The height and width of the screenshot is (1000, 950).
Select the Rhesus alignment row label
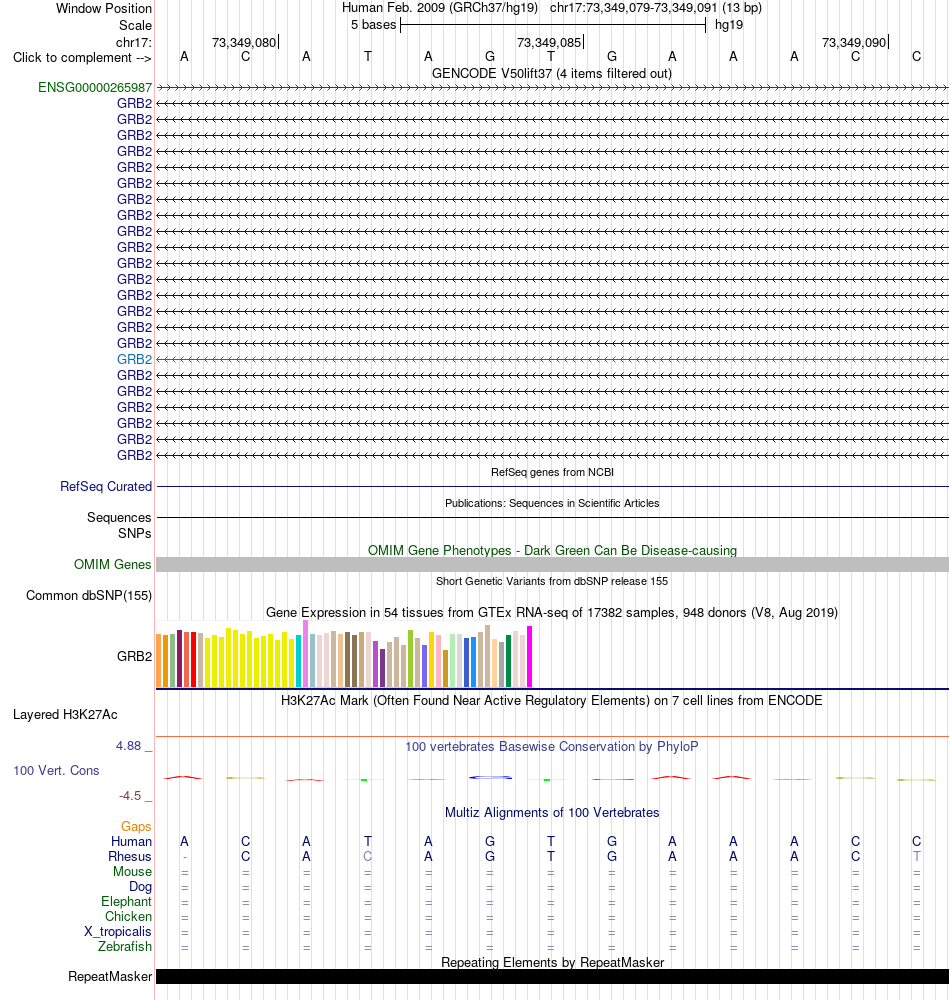pyautogui.click(x=129, y=857)
